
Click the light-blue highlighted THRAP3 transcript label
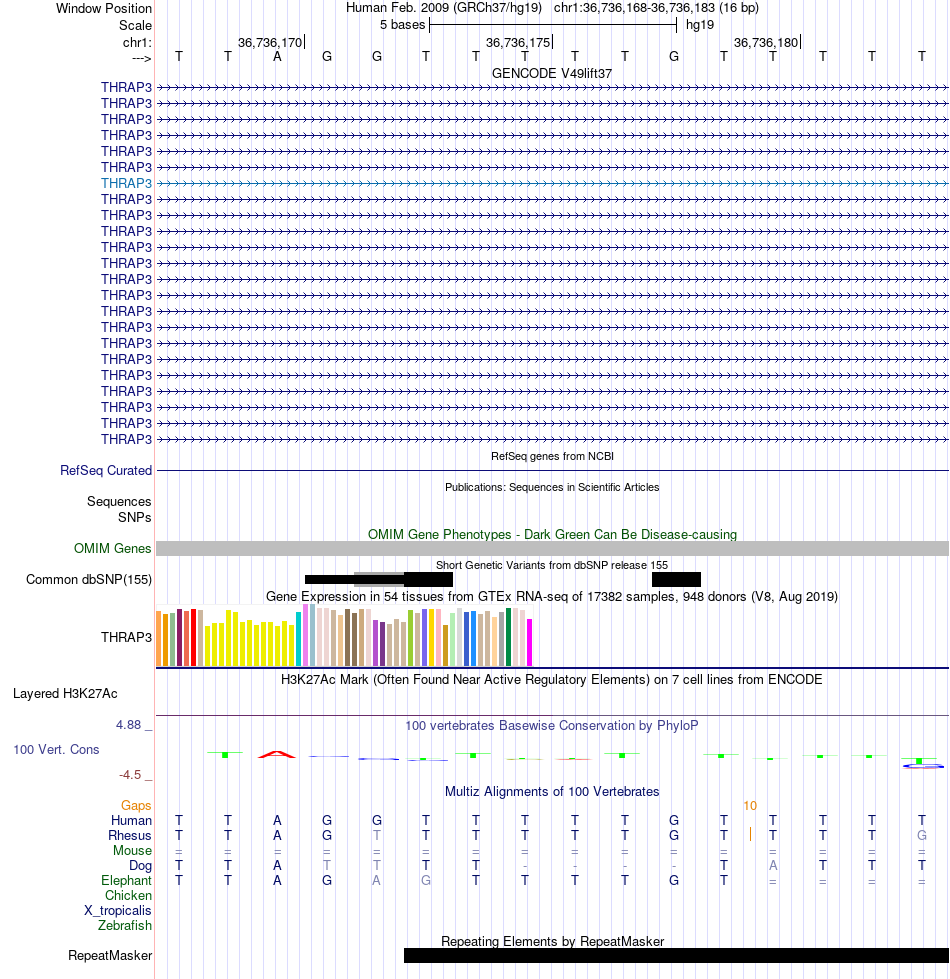[x=126, y=183]
